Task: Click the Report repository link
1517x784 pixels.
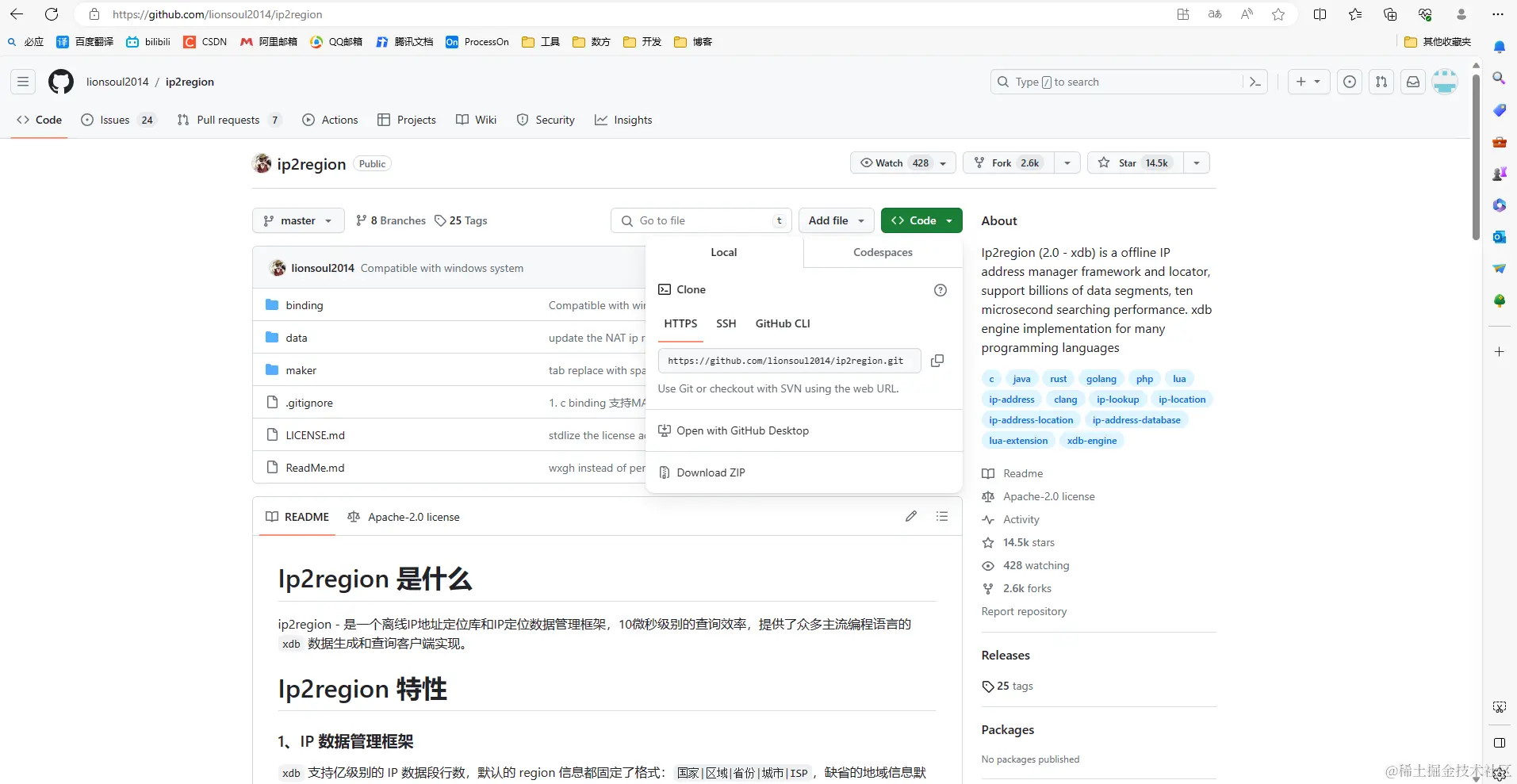Action: tap(1024, 611)
